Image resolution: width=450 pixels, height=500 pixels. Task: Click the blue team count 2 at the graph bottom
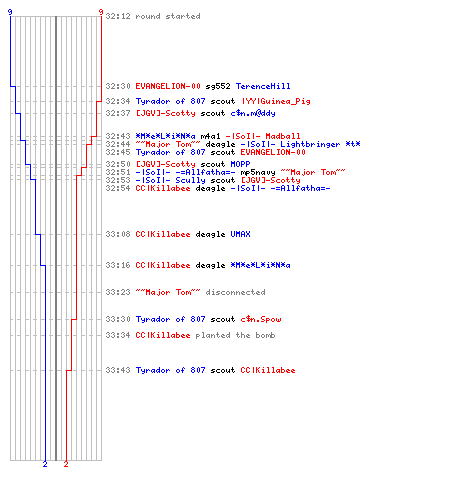click(x=45, y=464)
